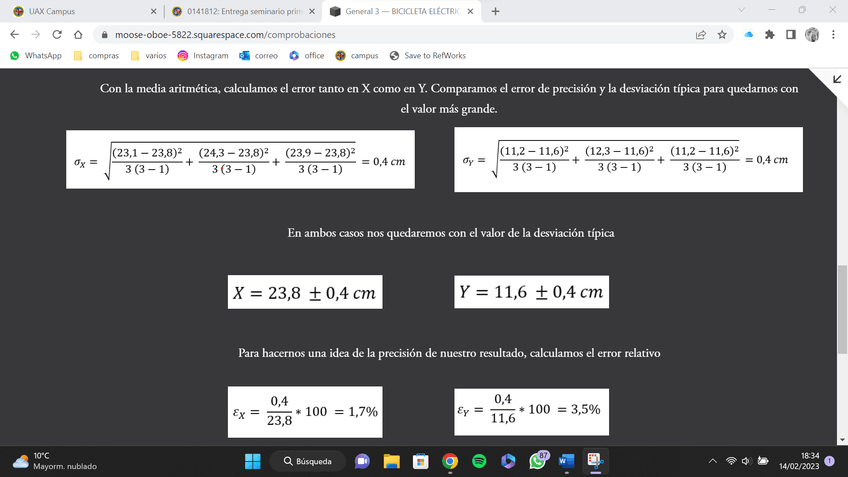This screenshot has height=477, width=848.
Task: Open the sigma X deviation formula image
Action: click(x=240, y=159)
